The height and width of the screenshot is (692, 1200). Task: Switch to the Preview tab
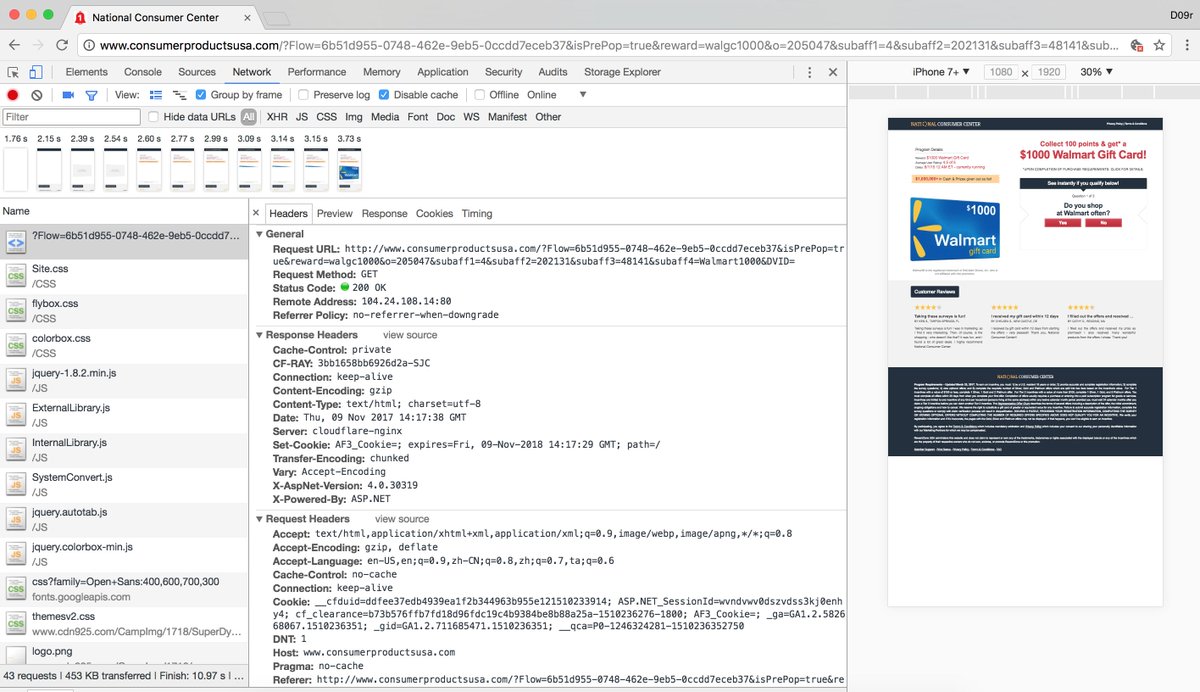point(335,213)
